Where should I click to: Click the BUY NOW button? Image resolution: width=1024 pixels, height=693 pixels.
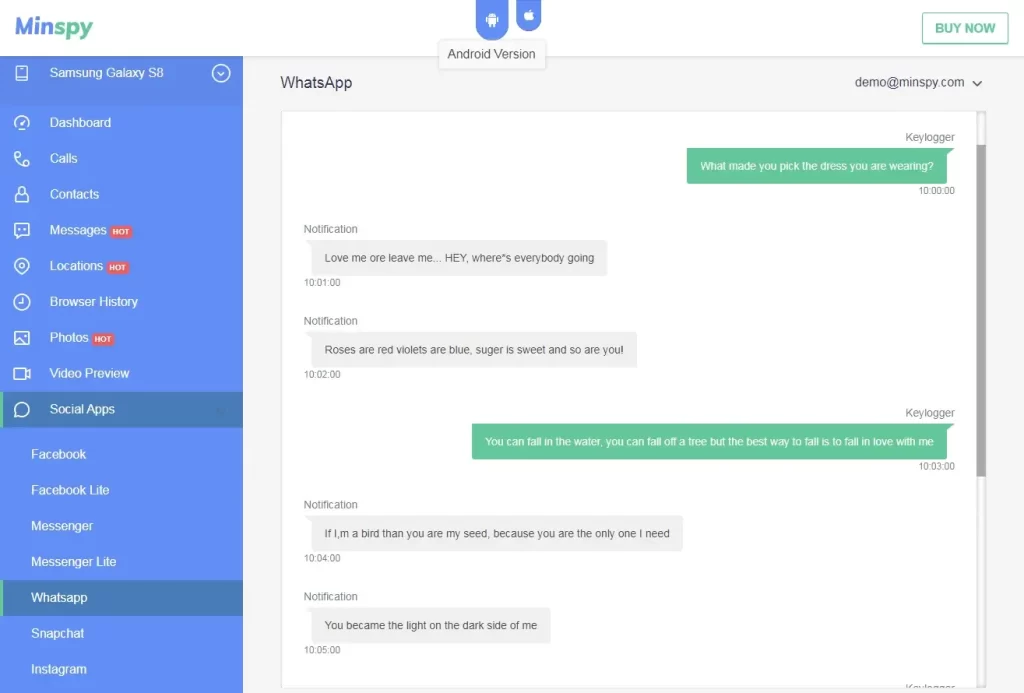pos(965,28)
